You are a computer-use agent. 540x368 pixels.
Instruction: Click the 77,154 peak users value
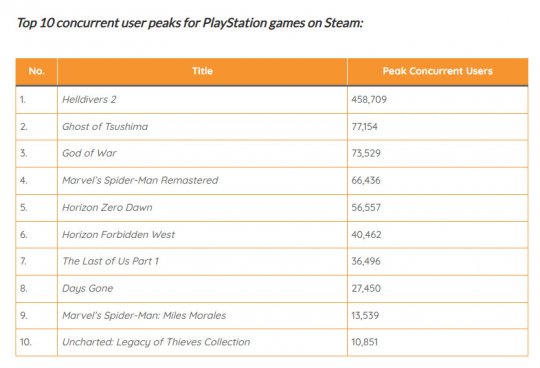[x=364, y=127]
